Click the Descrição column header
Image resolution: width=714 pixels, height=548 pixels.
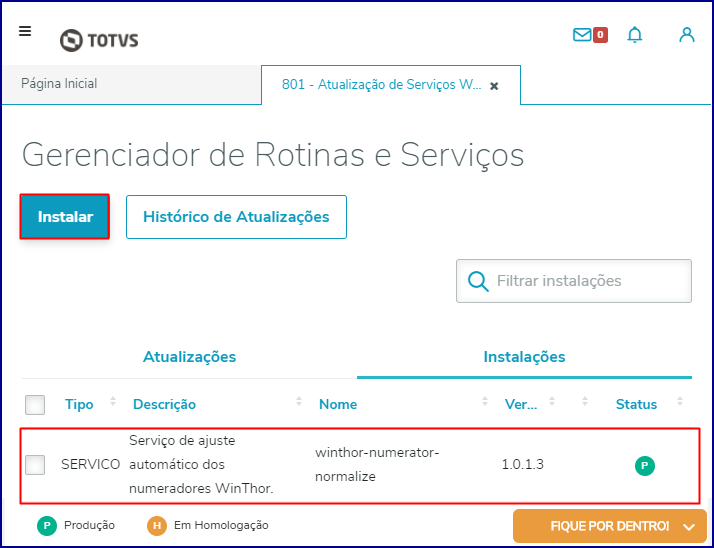pyautogui.click(x=164, y=405)
